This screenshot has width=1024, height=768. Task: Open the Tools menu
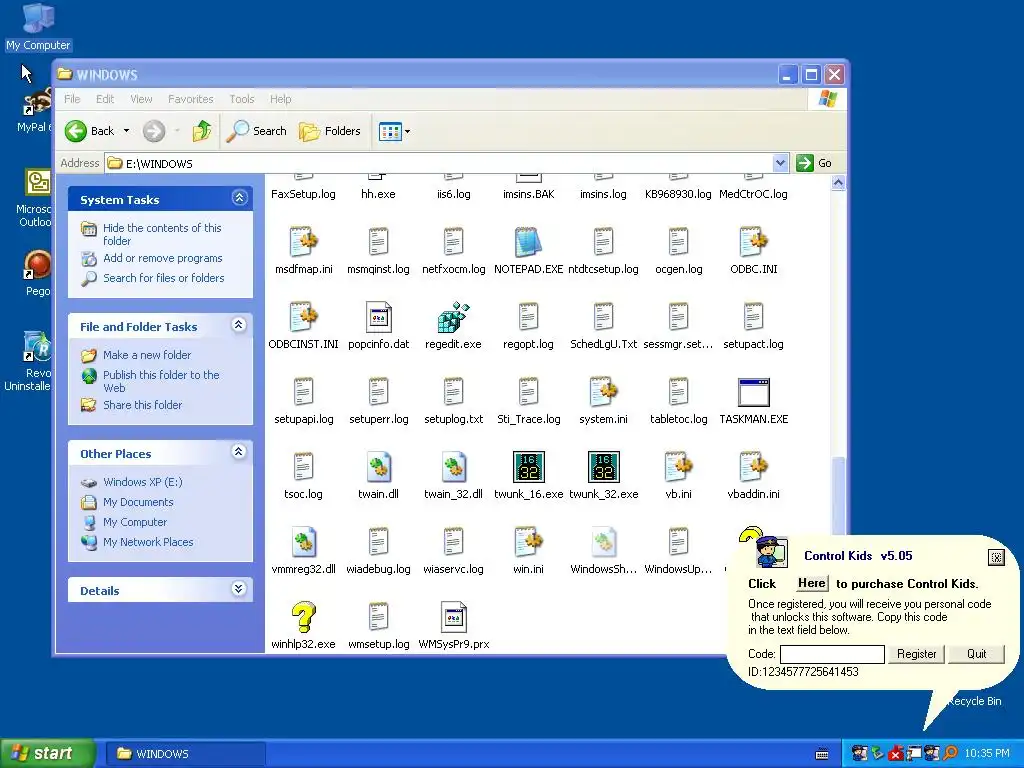point(242,99)
